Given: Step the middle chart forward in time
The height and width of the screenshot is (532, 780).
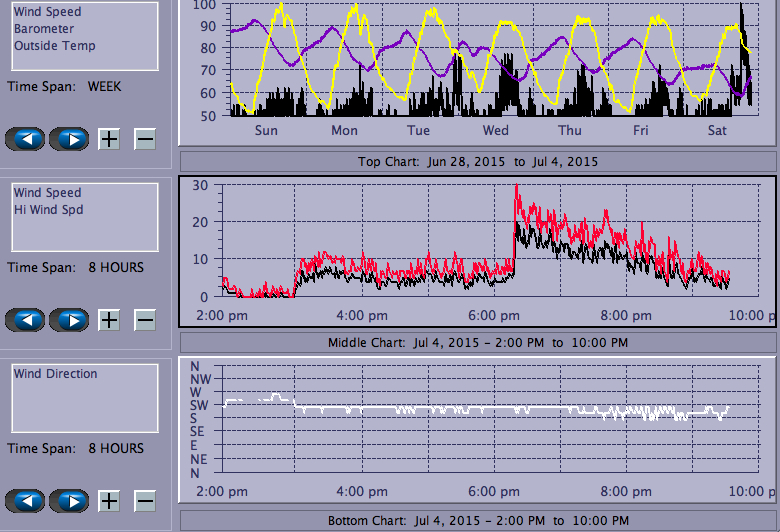Looking at the screenshot, I should pos(69,320).
